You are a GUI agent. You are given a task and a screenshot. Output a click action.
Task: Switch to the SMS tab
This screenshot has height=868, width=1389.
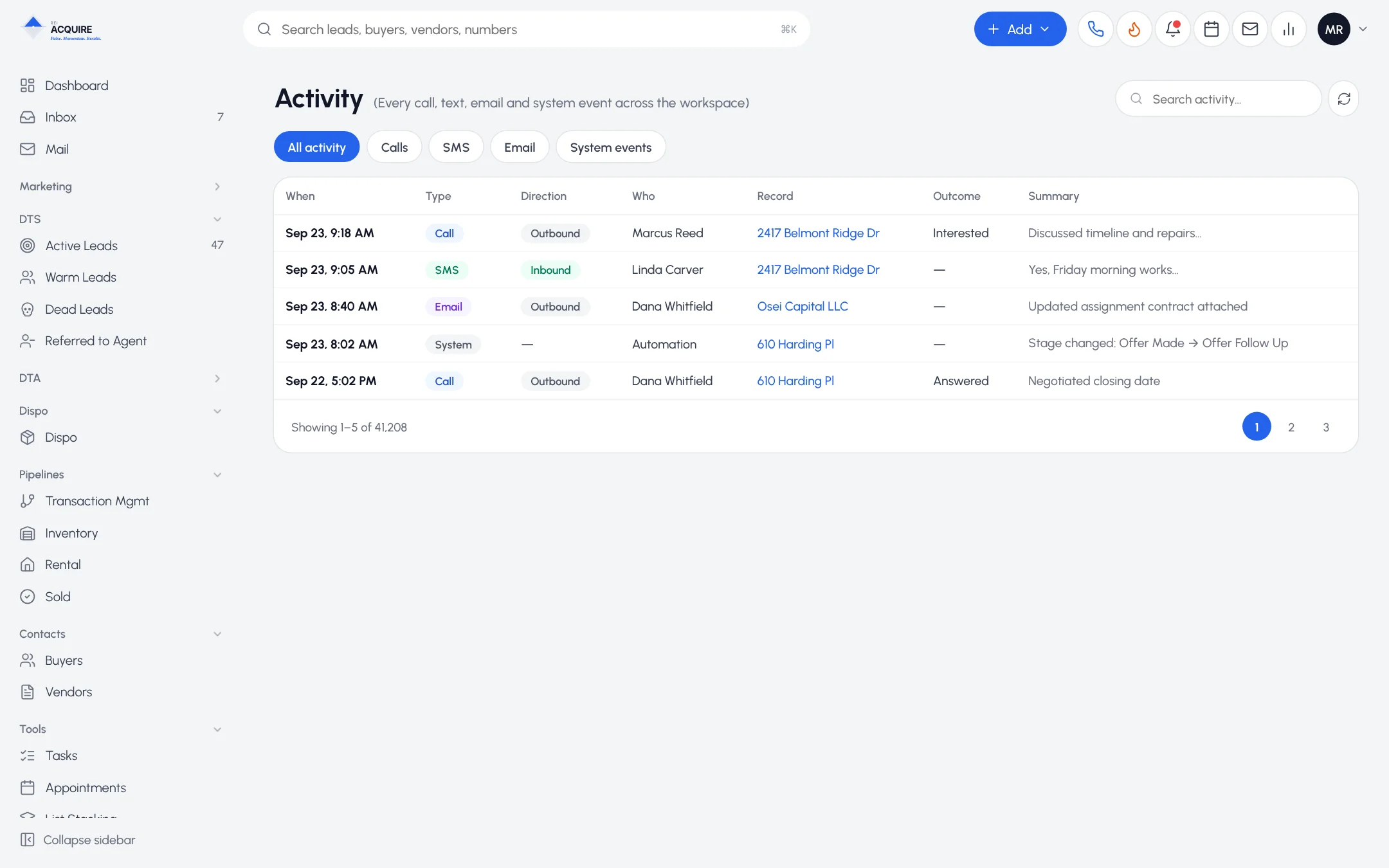click(456, 147)
